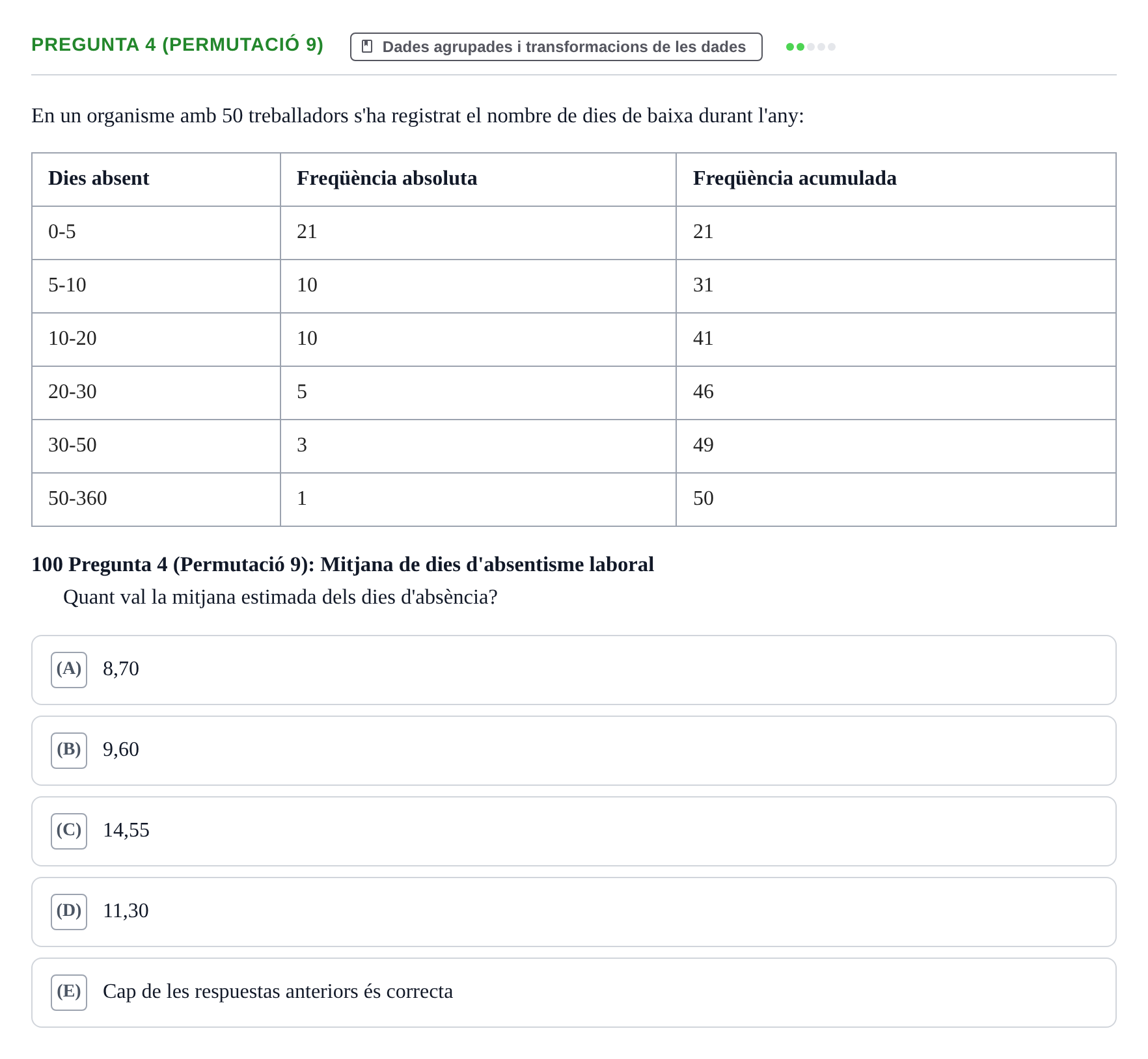Click cumulative frequency 41
The width and height of the screenshot is (1148, 1059).
[896, 340]
